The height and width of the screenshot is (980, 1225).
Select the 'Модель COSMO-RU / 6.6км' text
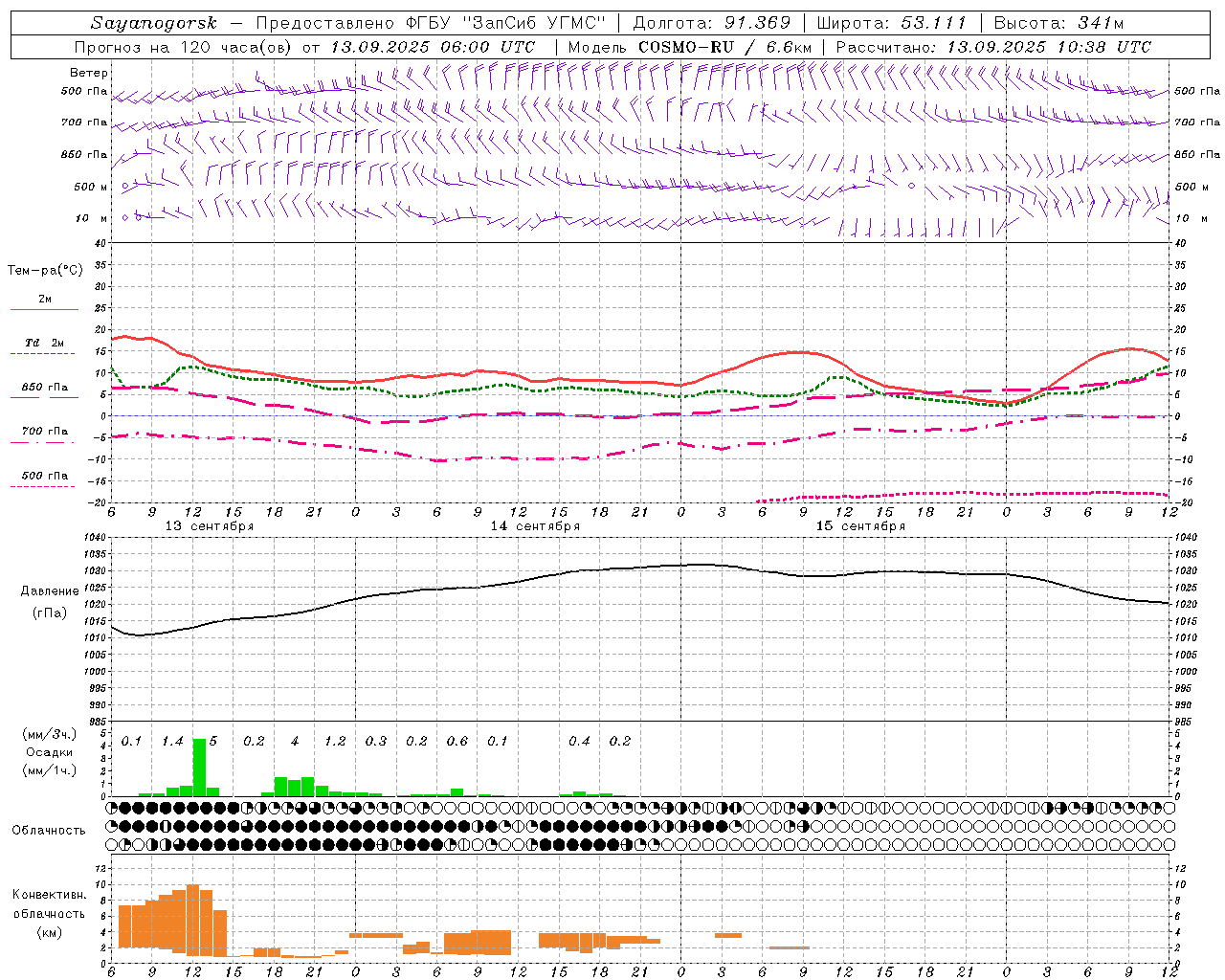coord(690,47)
